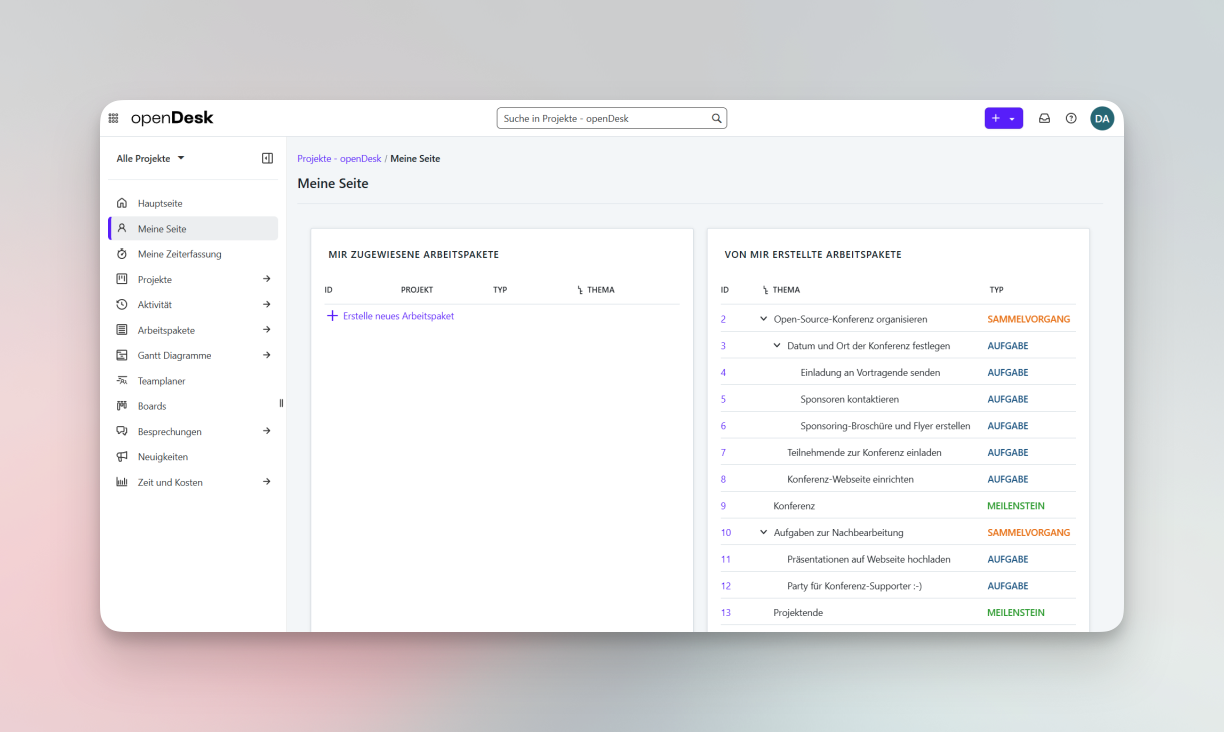Open the app grid icon beside openDesk logo
The image size is (1224, 732).
click(113, 117)
